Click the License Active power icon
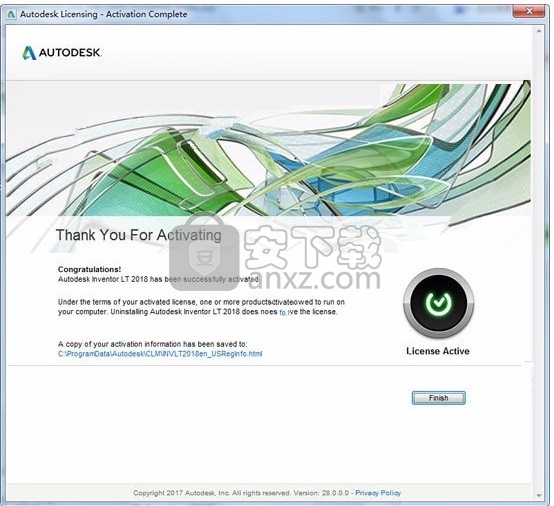Screen dimensions: 554x506 (x=438, y=303)
